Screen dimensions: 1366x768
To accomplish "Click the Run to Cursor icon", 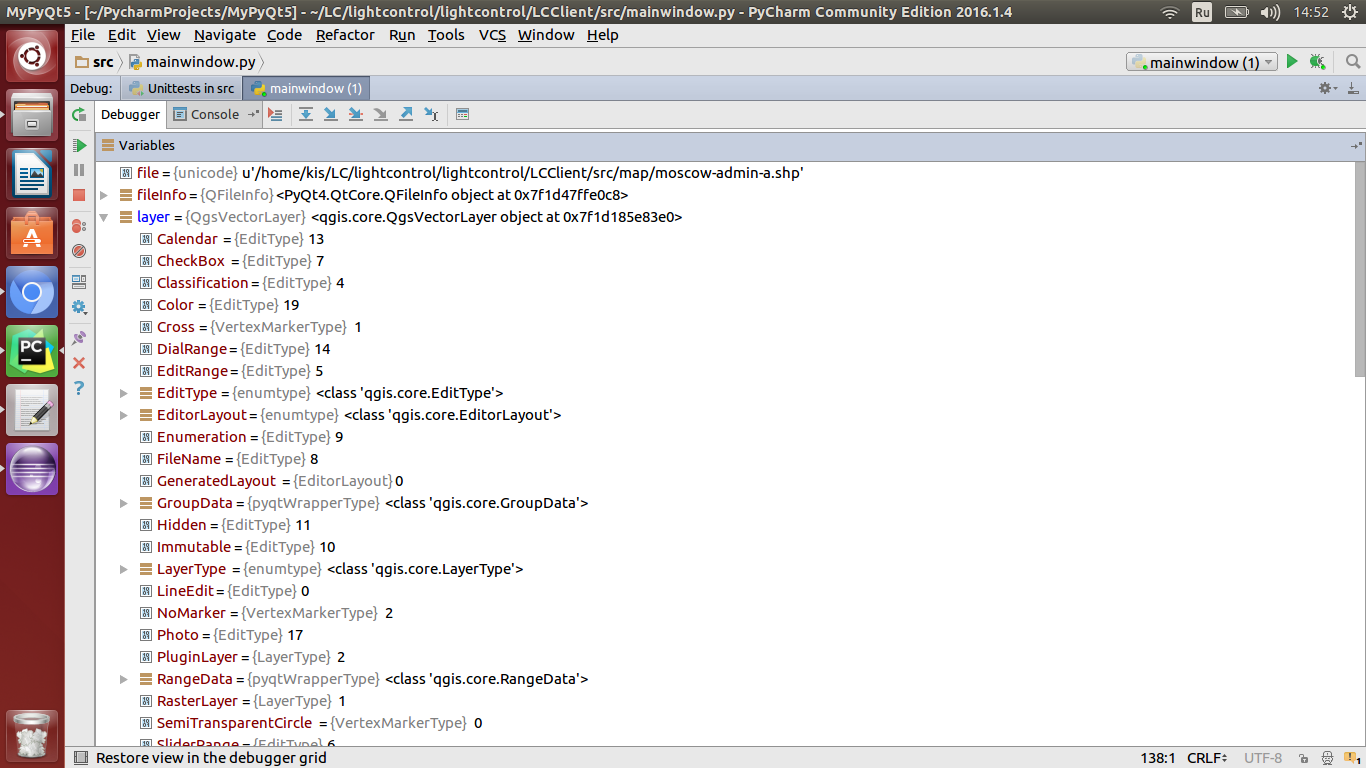I will point(431,114).
